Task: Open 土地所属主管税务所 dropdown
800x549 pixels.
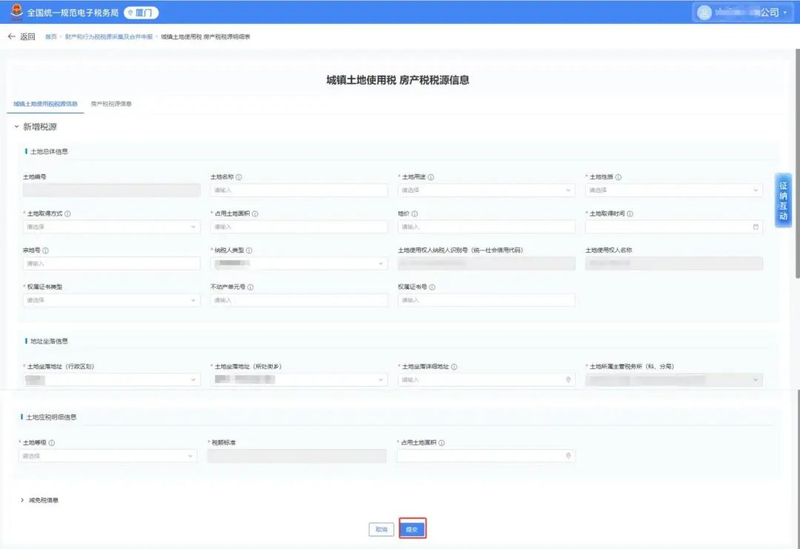Action: tap(674, 380)
